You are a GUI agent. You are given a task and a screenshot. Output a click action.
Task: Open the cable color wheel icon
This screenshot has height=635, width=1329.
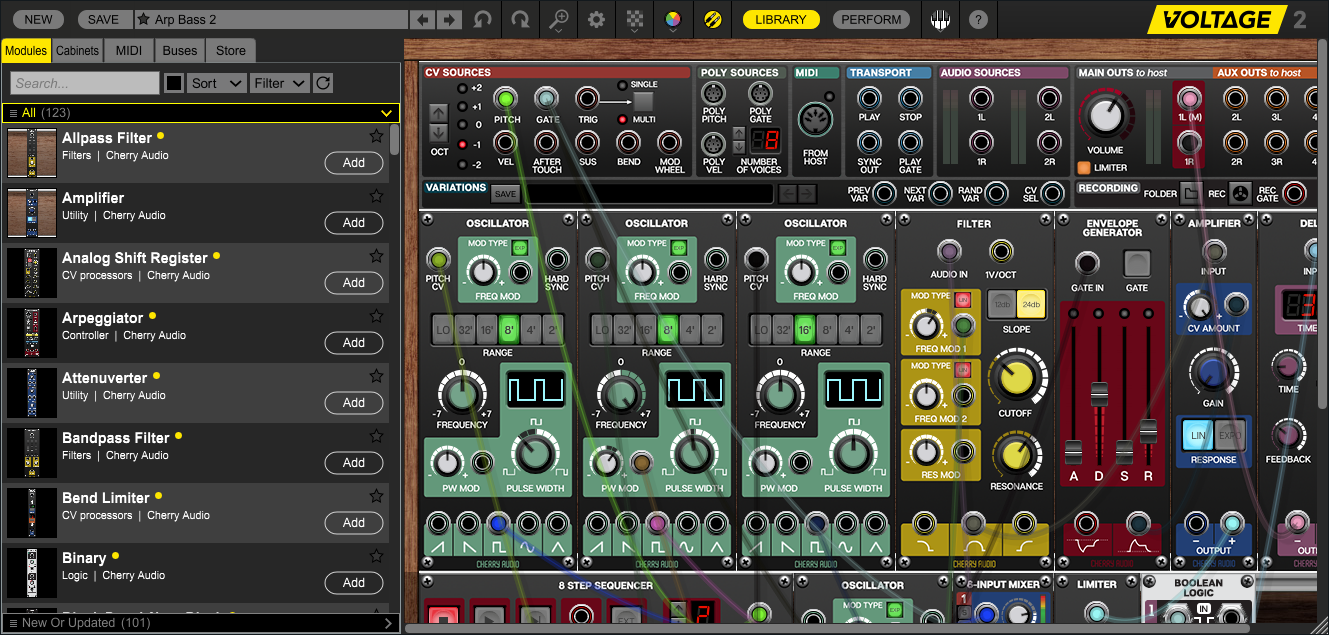[x=673, y=19]
